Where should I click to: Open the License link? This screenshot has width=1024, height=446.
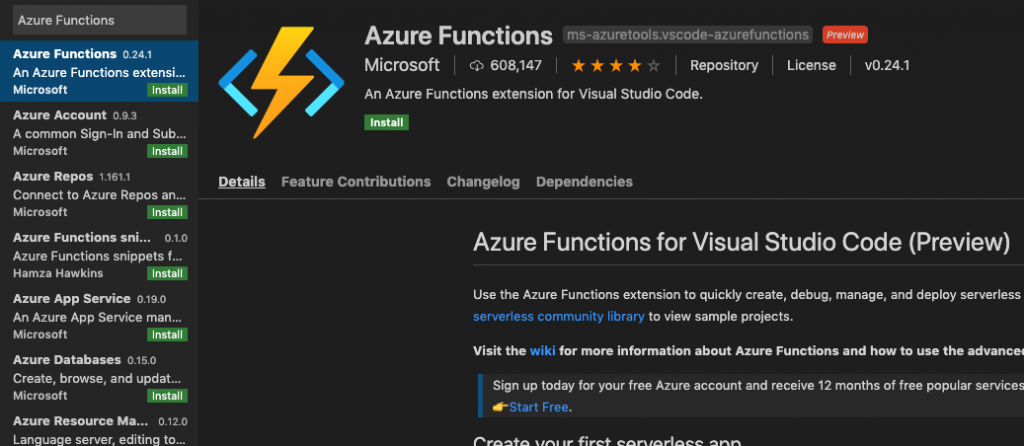(x=811, y=66)
